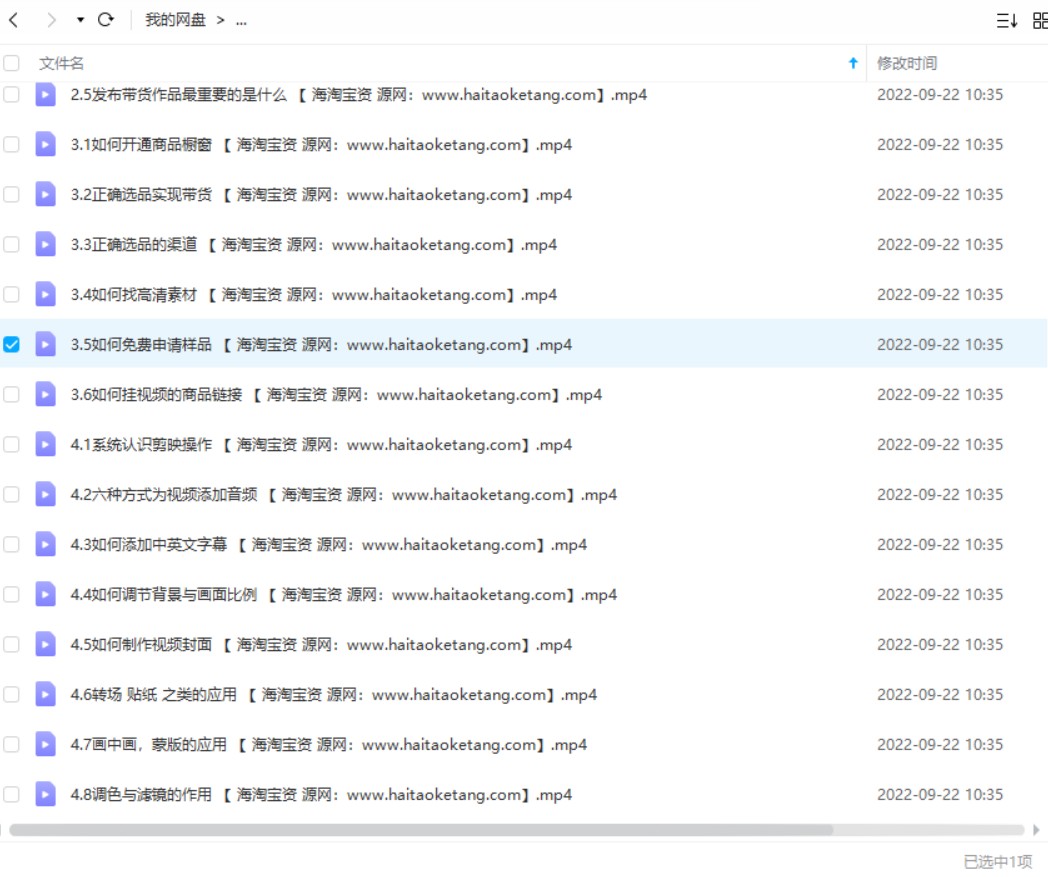The height and width of the screenshot is (877, 1048).
Task: Check the box for 4.2六种方式为视频添加音频
Action: 11,495
